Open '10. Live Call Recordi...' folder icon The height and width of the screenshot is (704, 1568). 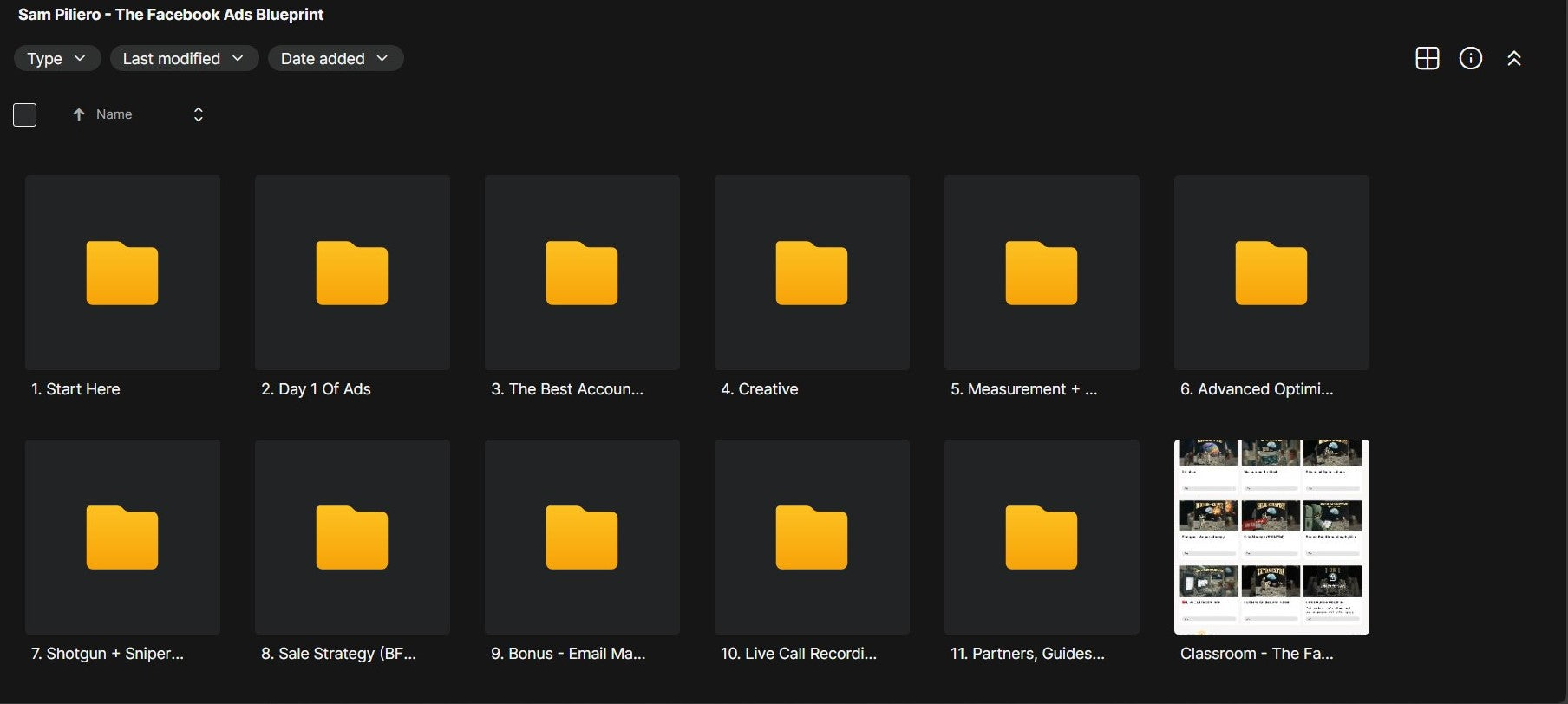(812, 538)
